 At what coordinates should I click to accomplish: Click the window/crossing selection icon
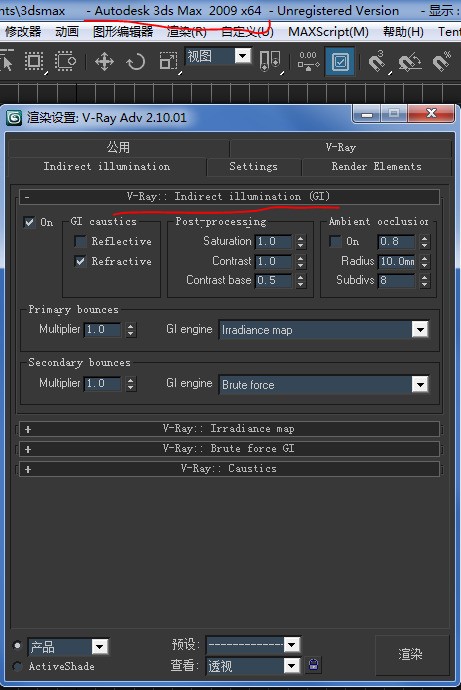click(65, 62)
